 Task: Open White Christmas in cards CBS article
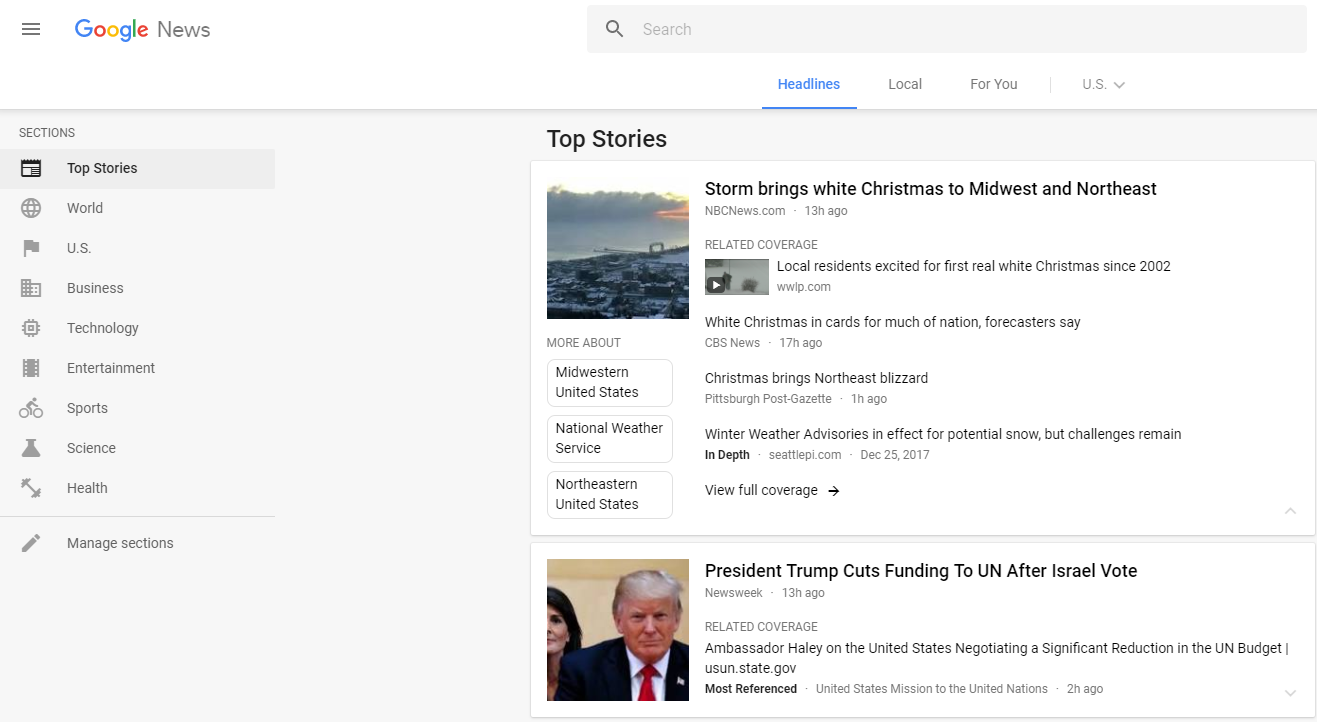tap(893, 322)
